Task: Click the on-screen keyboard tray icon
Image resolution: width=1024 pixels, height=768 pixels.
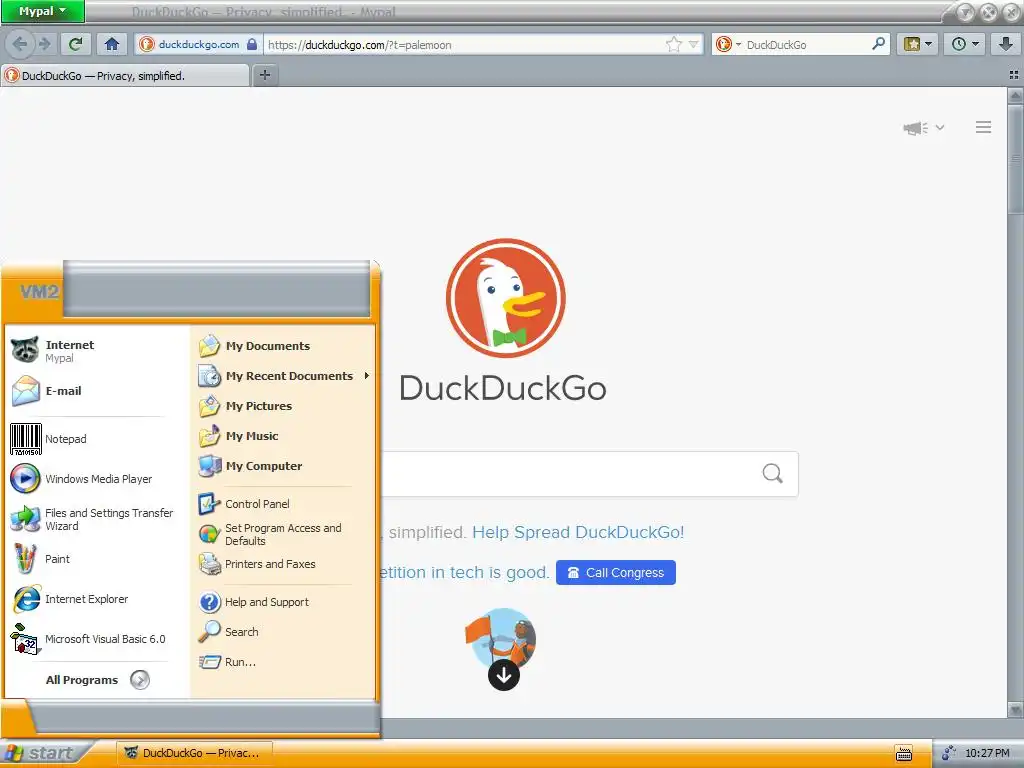Action: [904, 754]
